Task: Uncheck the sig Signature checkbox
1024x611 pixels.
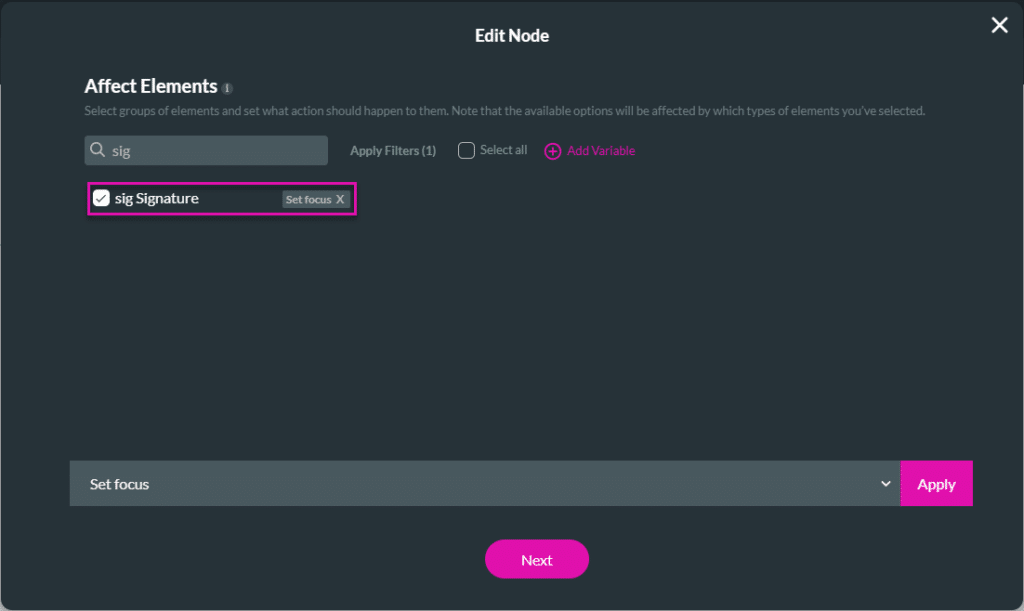Action: click(101, 199)
